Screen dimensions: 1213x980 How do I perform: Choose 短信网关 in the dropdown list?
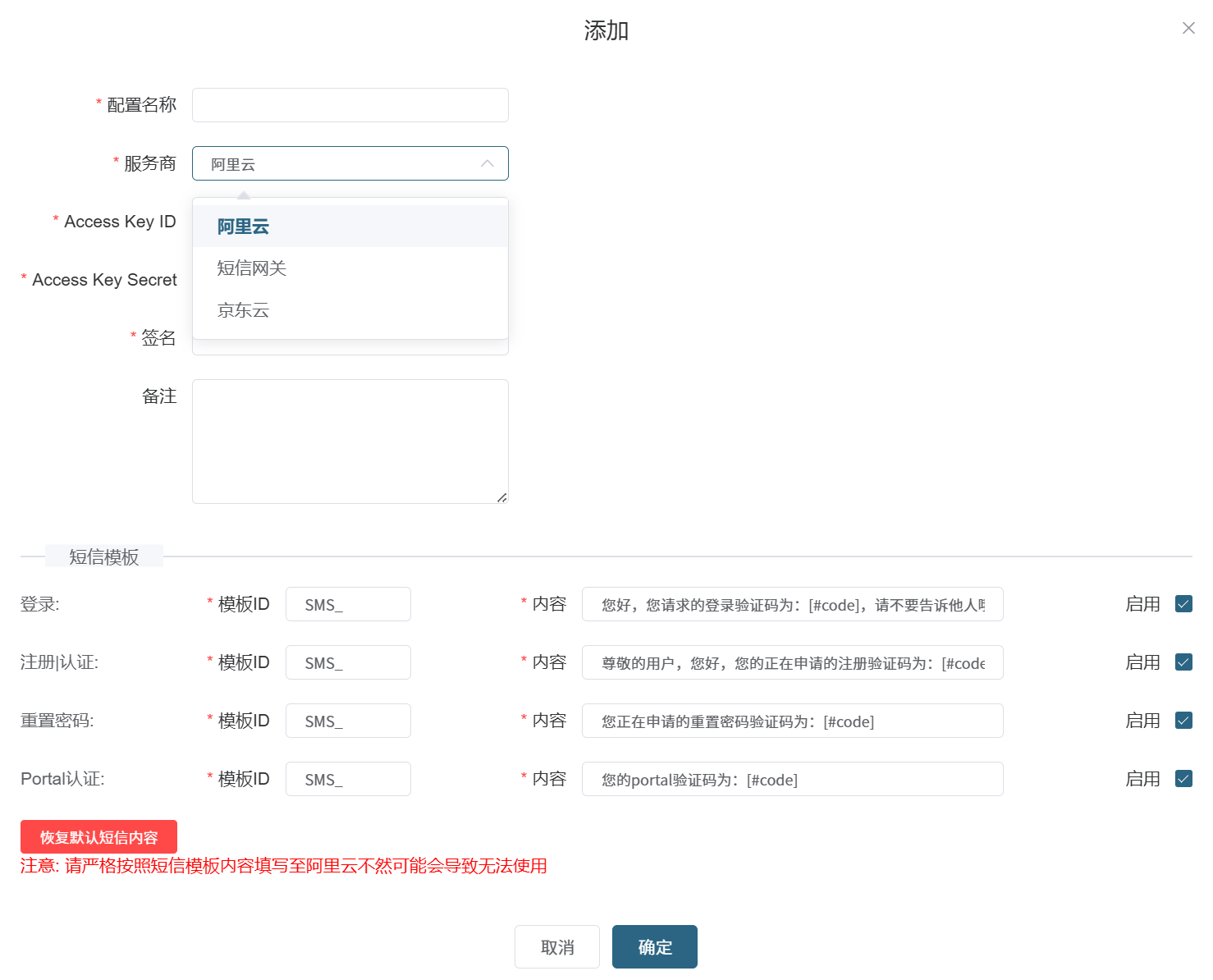point(251,268)
